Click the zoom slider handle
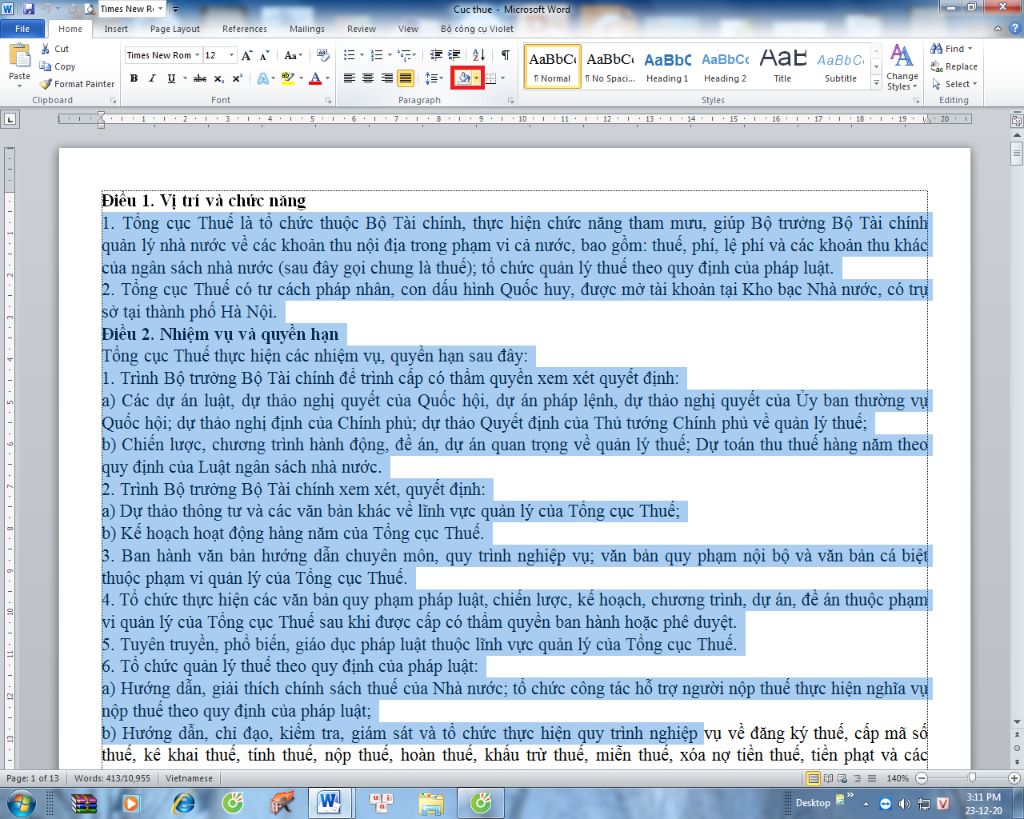The image size is (1024, 819). pyautogui.click(x=972, y=778)
